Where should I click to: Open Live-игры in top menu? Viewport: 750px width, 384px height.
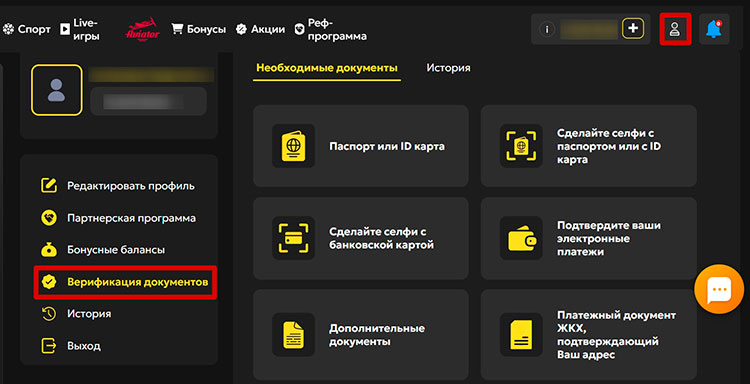(86, 29)
